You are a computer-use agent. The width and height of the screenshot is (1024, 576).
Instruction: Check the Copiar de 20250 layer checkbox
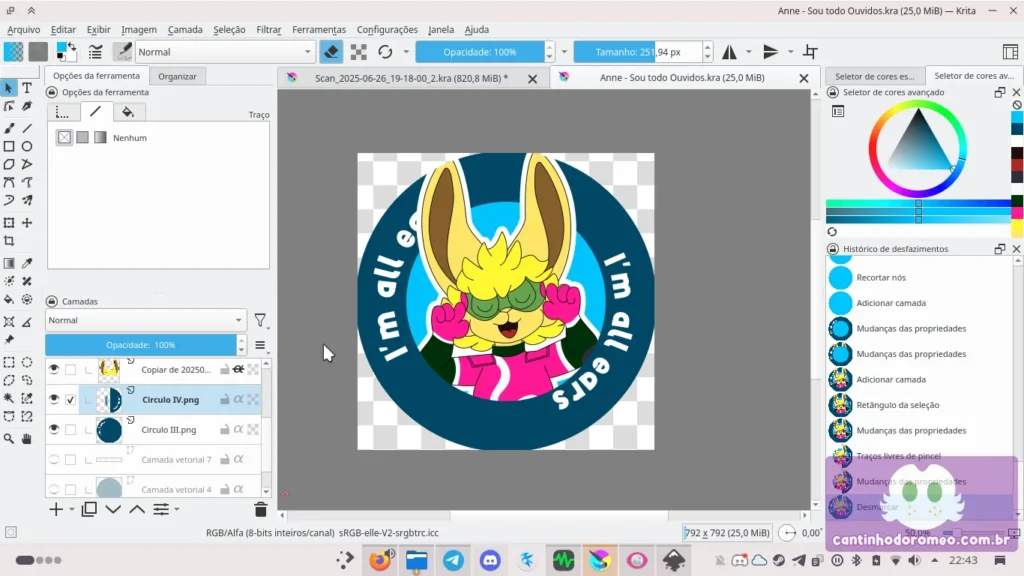71,370
